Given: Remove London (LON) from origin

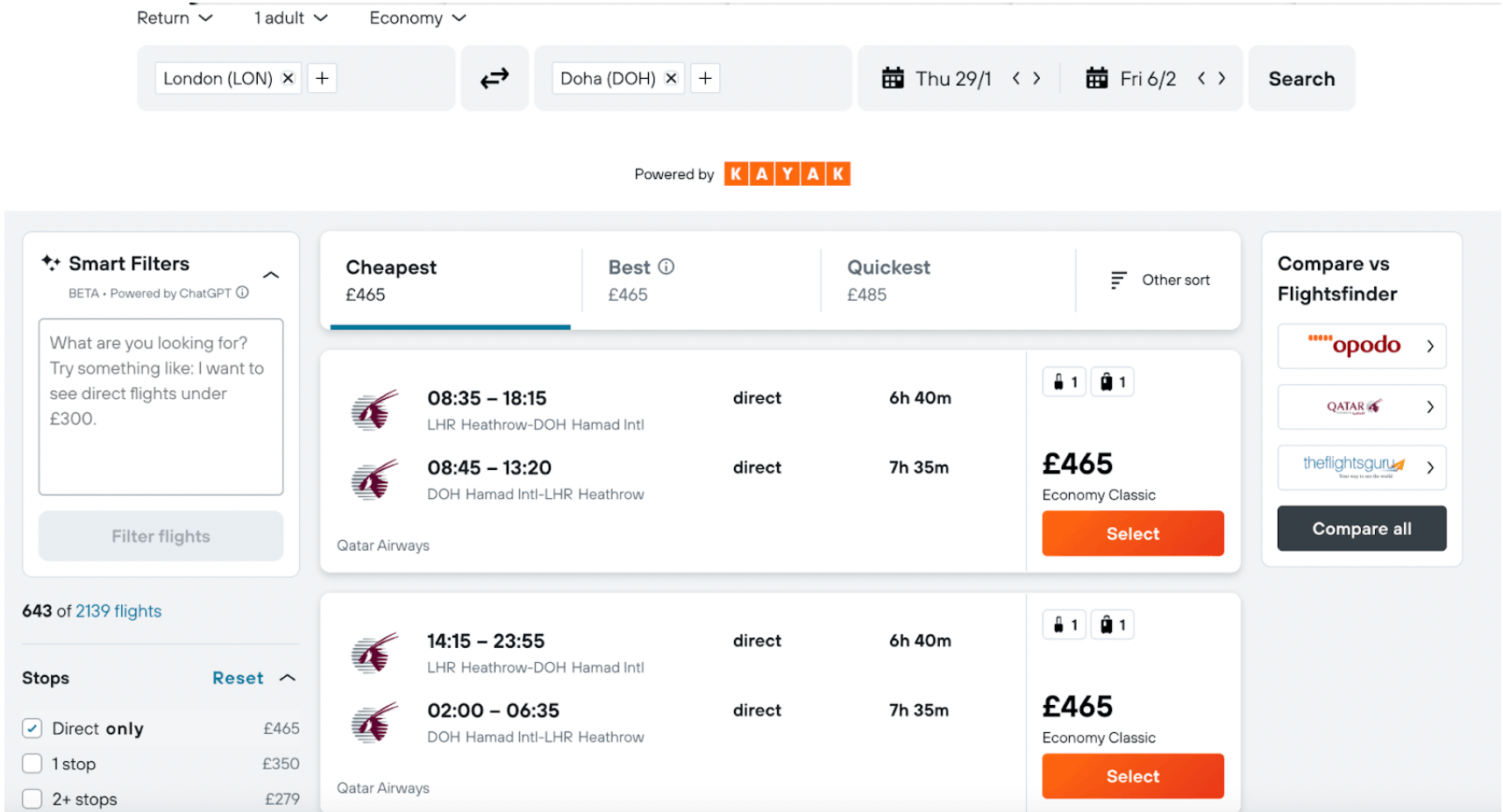Looking at the screenshot, I should coord(288,79).
